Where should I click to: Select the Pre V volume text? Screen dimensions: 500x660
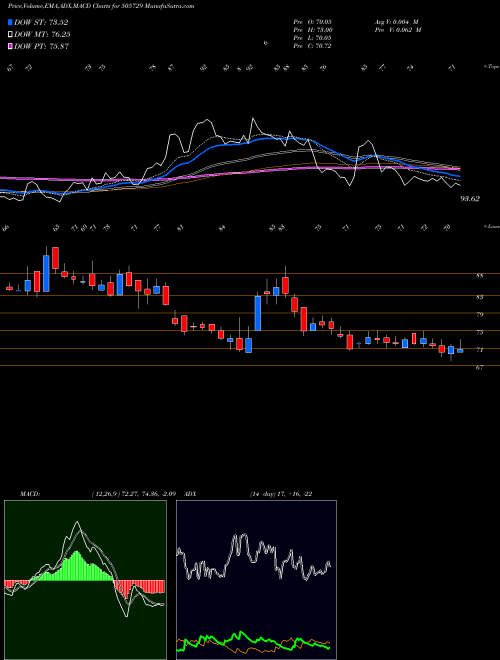point(398,30)
